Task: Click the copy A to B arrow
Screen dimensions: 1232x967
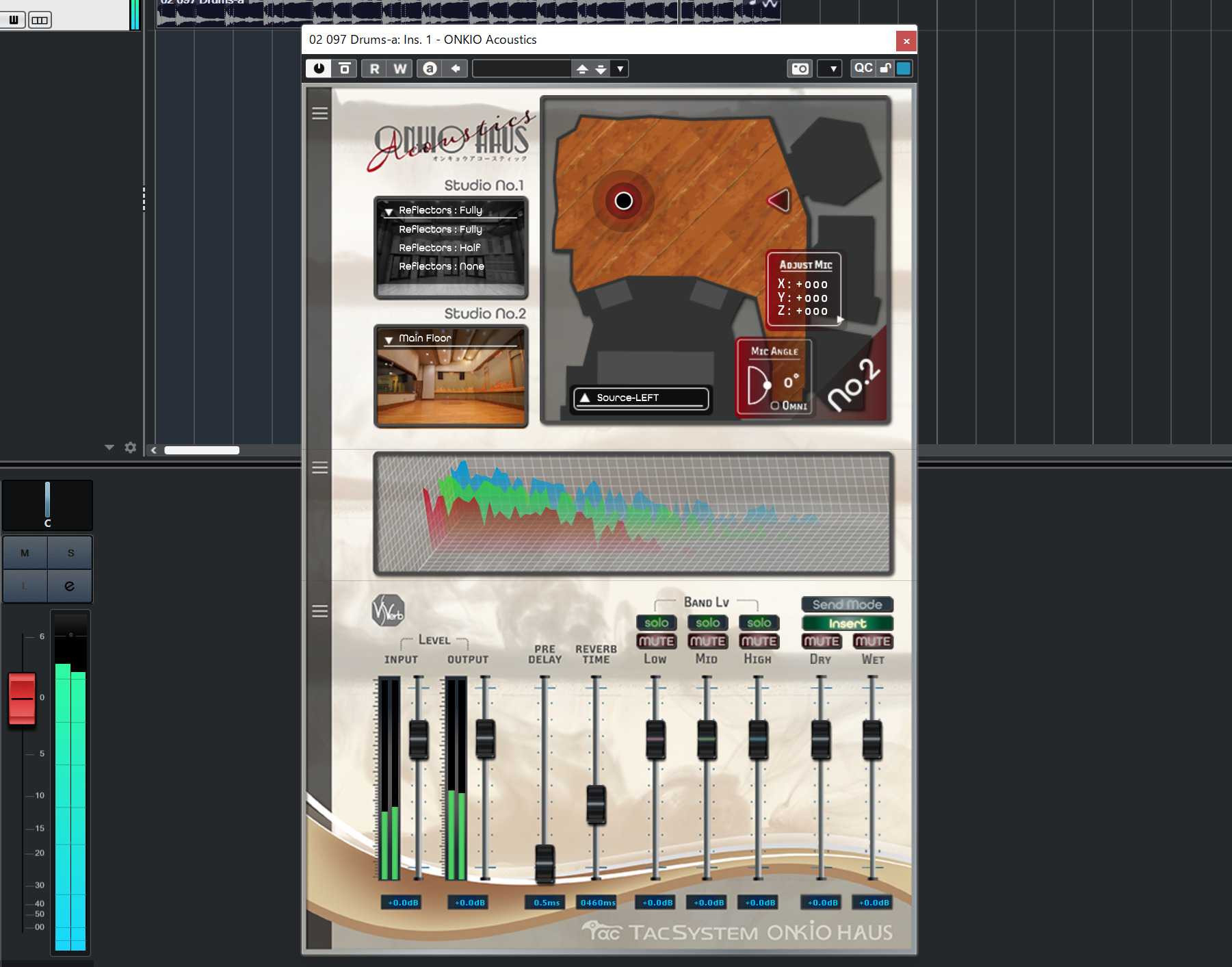Action: click(x=456, y=68)
